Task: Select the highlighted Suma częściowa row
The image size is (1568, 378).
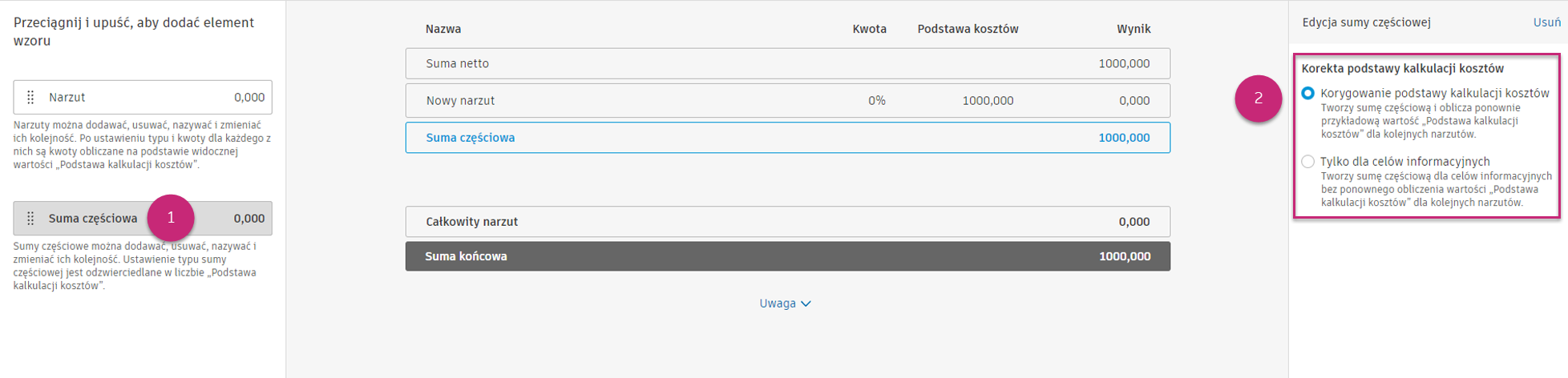Action: pos(787,138)
